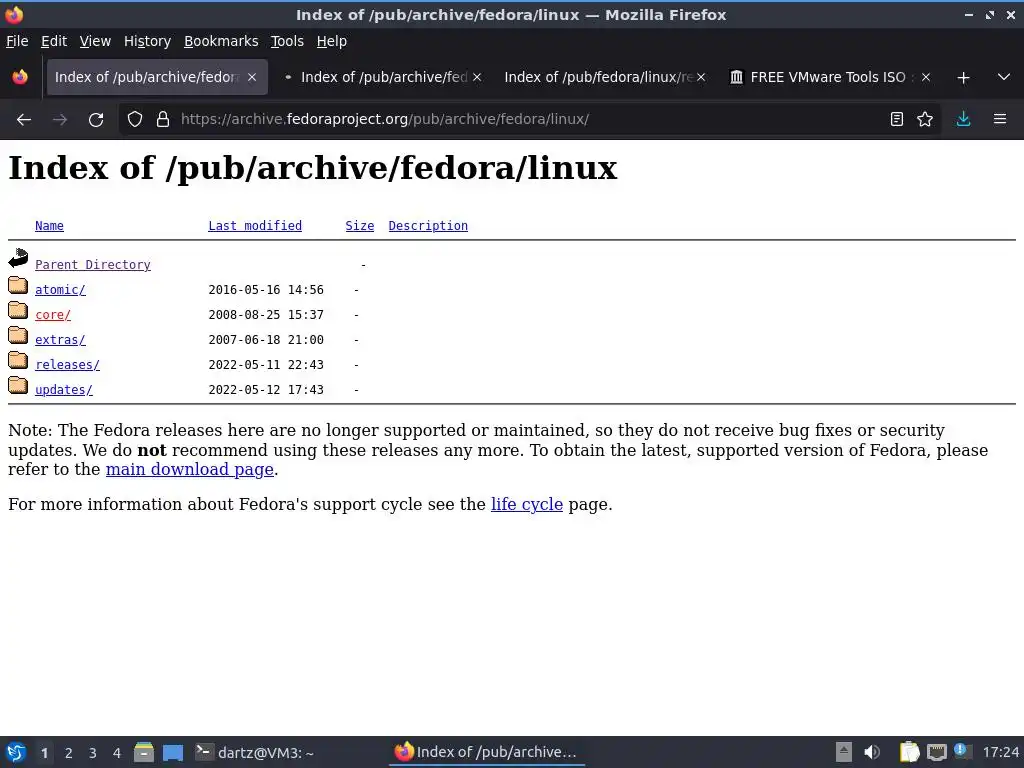Screen dimensions: 1024x768
Task: Switch to workspace 3 in pager
Action: coord(93,753)
